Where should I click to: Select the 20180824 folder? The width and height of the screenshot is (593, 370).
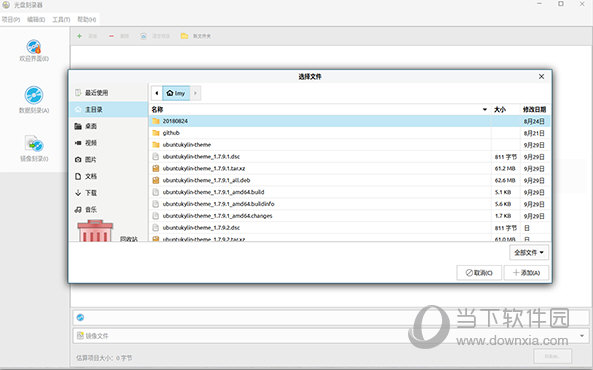pos(349,121)
